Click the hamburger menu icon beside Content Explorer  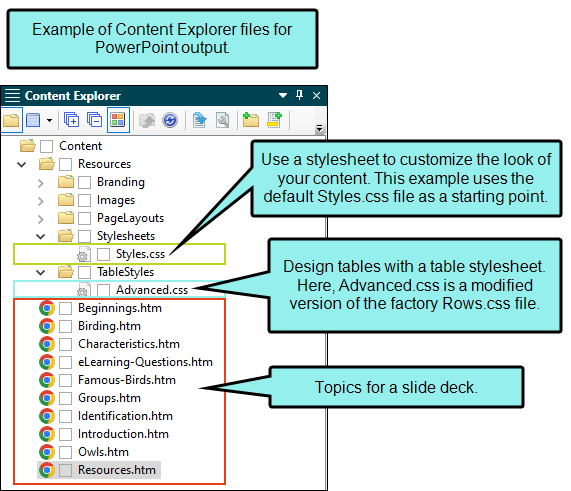pyautogui.click(x=12, y=96)
